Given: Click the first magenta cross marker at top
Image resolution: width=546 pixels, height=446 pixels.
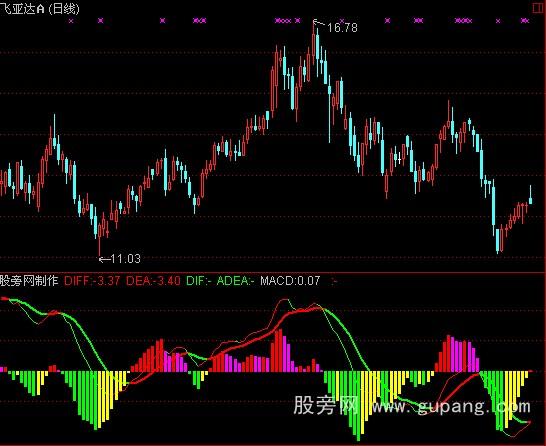Looking at the screenshot, I should pyautogui.click(x=71, y=21).
